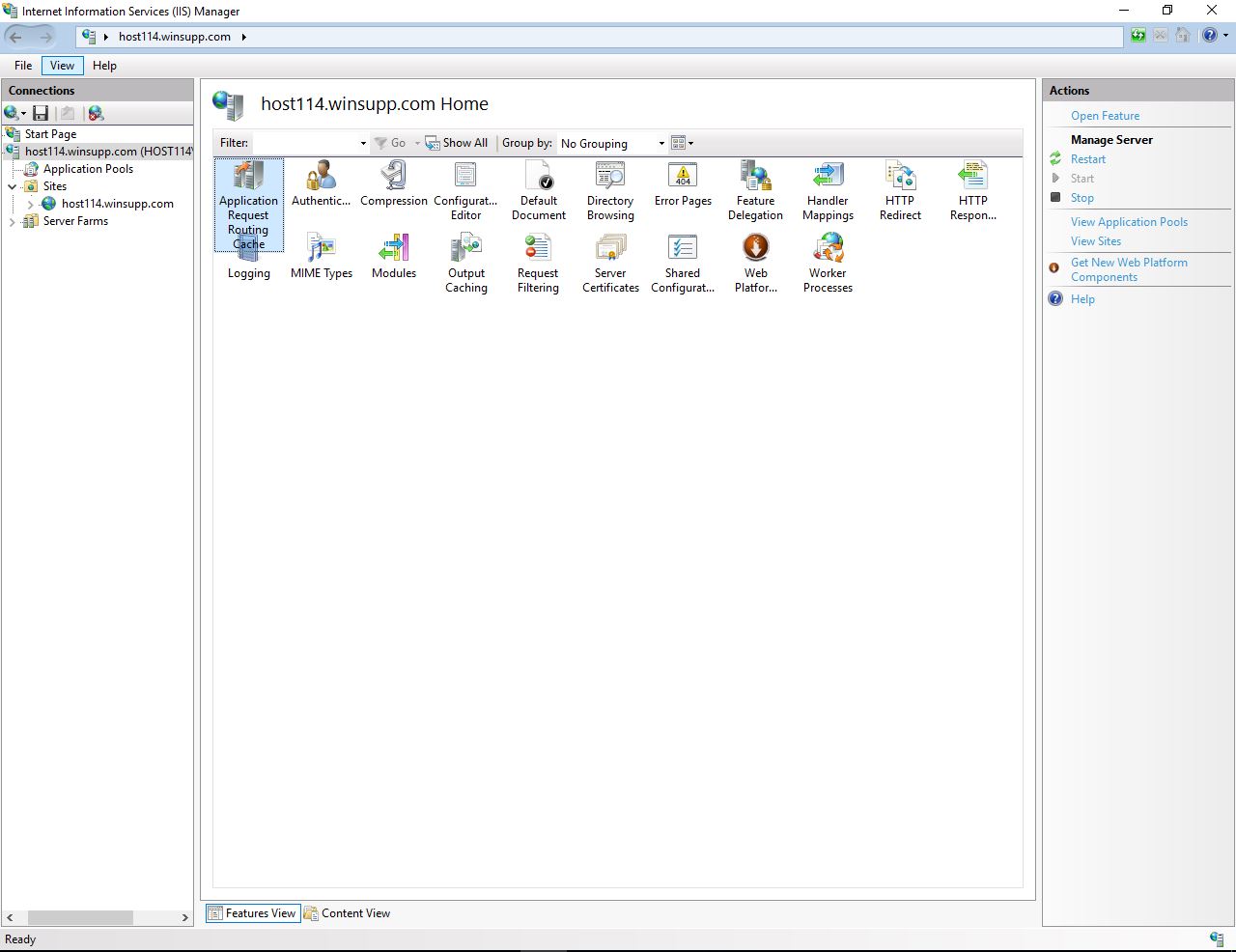Click the Filter text input field
Image resolution: width=1236 pixels, height=952 pixels.
[304, 143]
